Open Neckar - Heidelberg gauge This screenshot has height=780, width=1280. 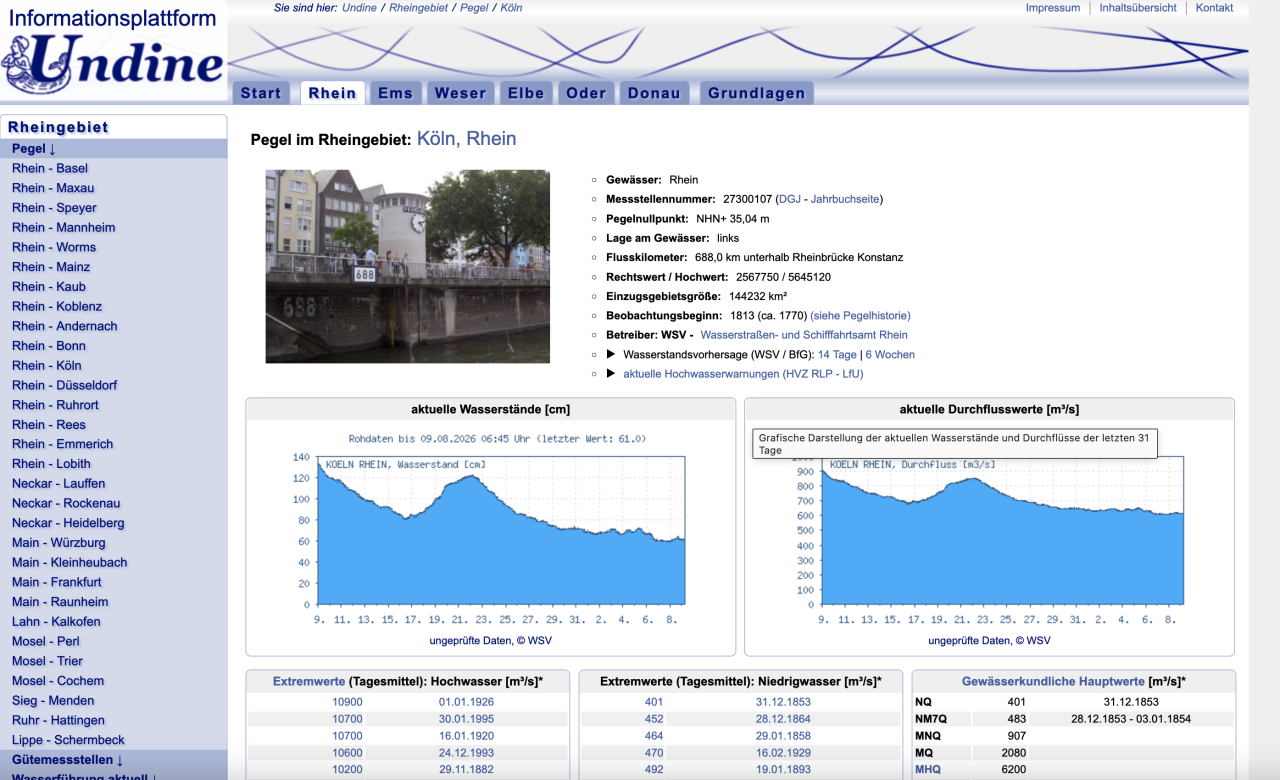tap(68, 522)
